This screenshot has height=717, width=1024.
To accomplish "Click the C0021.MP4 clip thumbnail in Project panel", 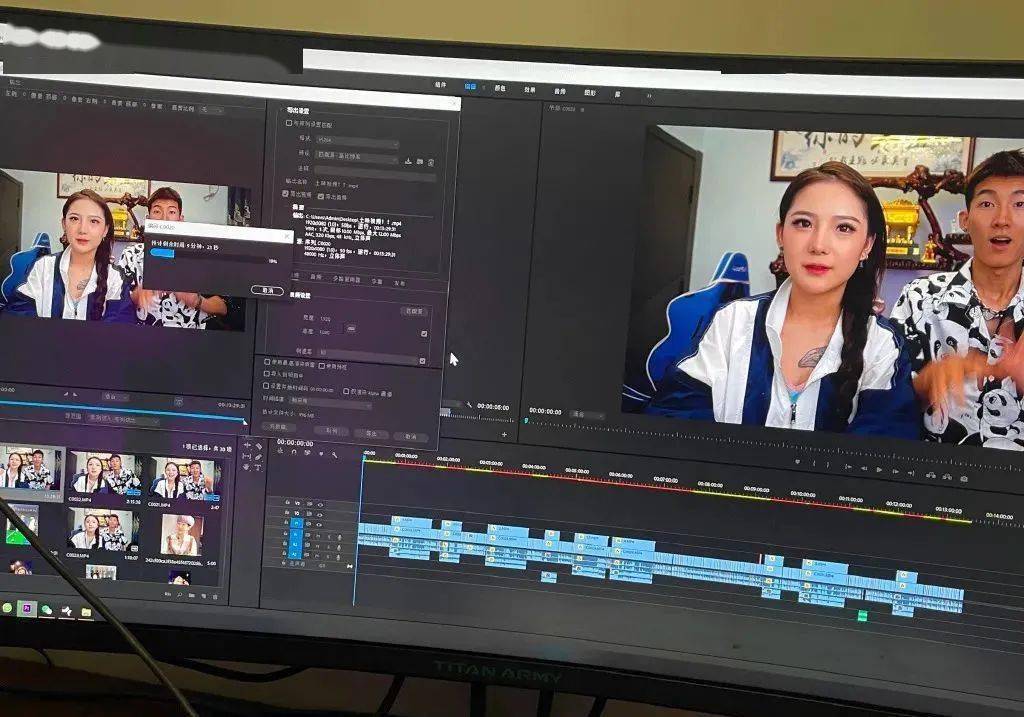I will (185, 481).
